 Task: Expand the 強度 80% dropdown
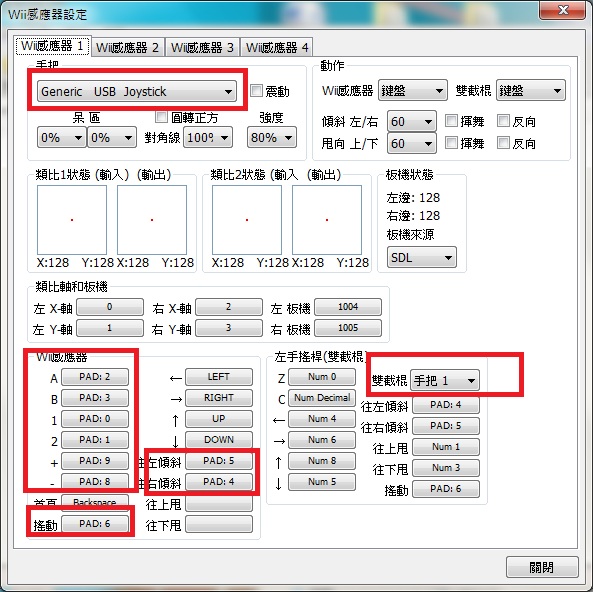(272, 137)
